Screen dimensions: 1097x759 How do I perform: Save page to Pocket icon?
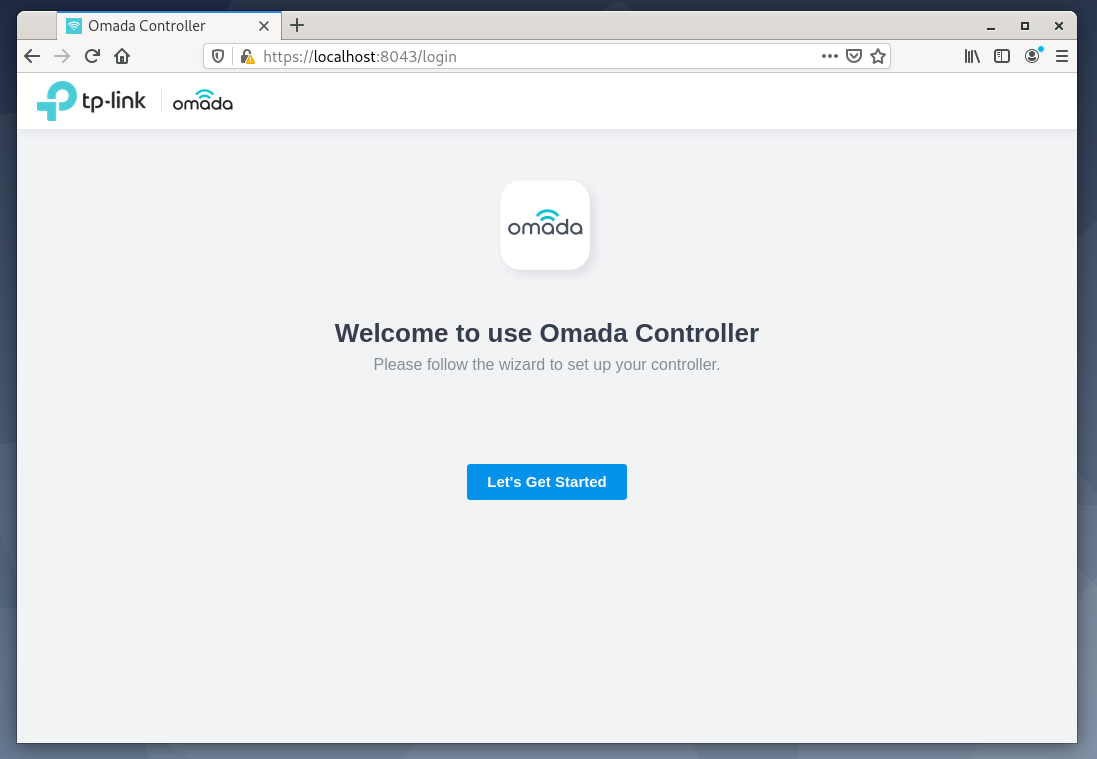pyautogui.click(x=854, y=57)
